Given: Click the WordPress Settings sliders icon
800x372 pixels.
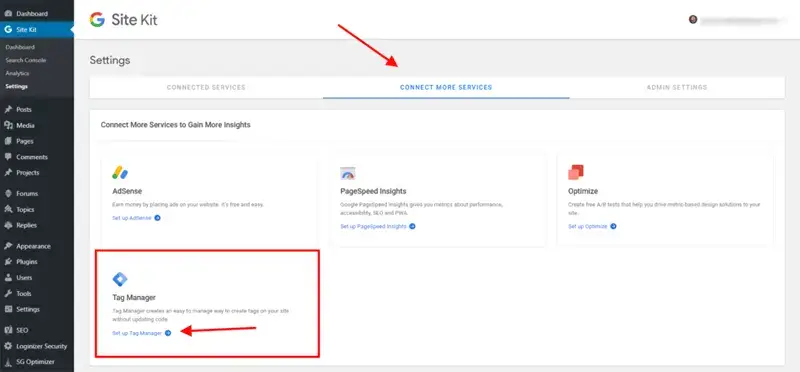Looking at the screenshot, I should 8,309.
